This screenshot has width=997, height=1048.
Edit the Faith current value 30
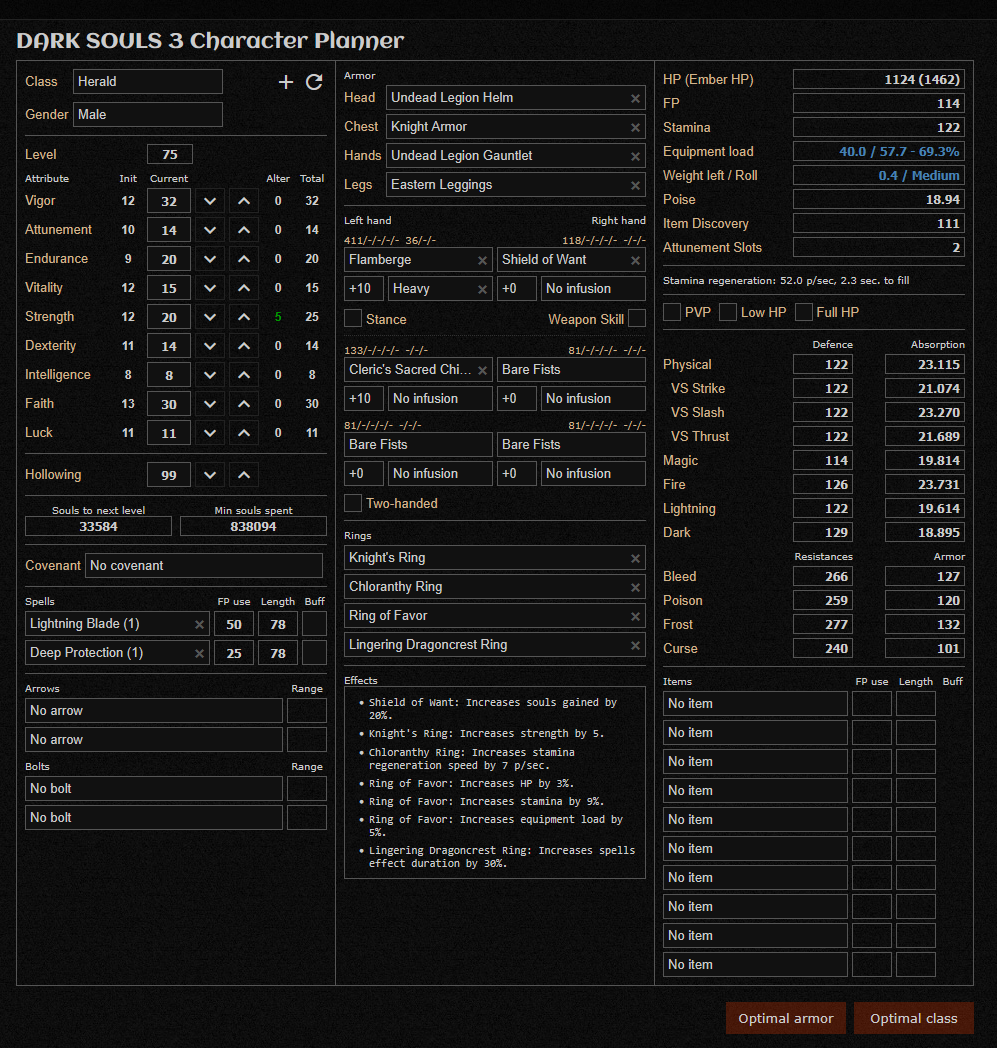(169, 404)
